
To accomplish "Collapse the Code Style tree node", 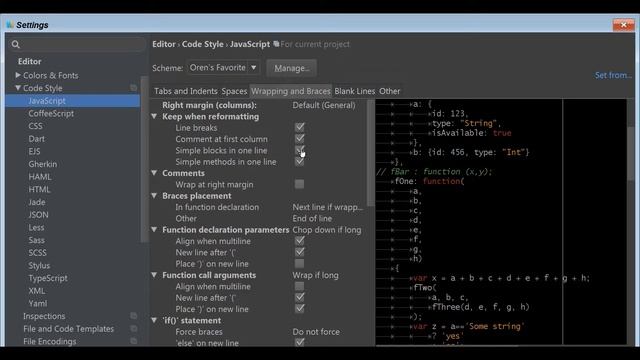I will click(x=18, y=88).
